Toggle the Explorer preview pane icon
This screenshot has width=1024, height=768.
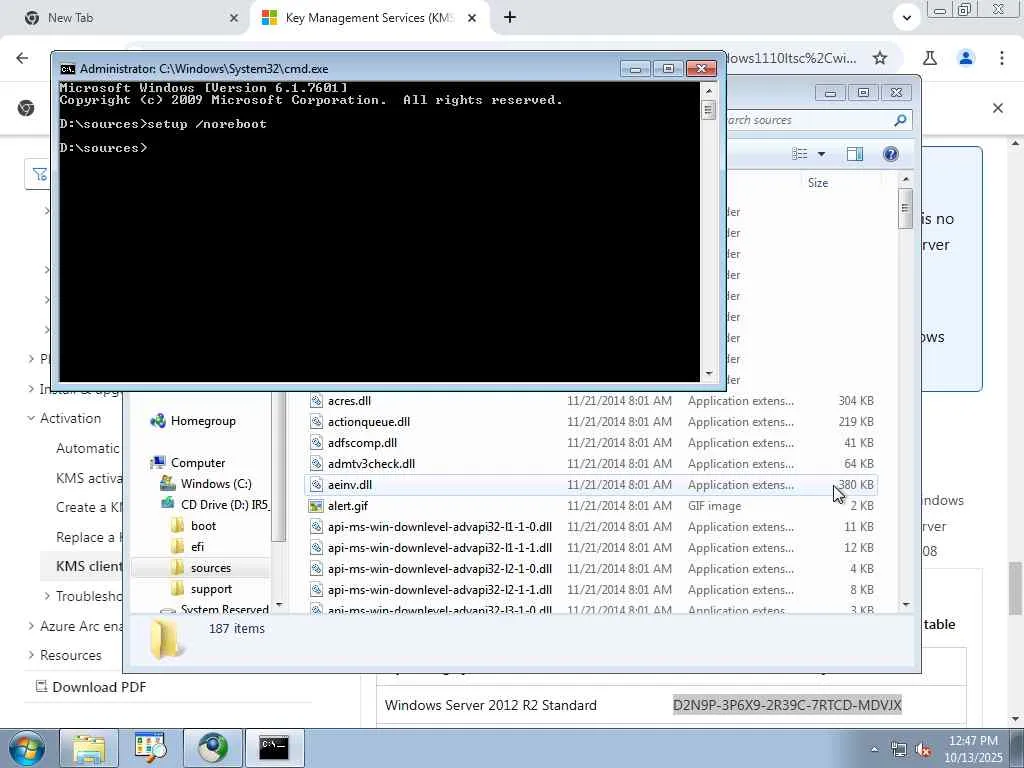tap(854, 154)
